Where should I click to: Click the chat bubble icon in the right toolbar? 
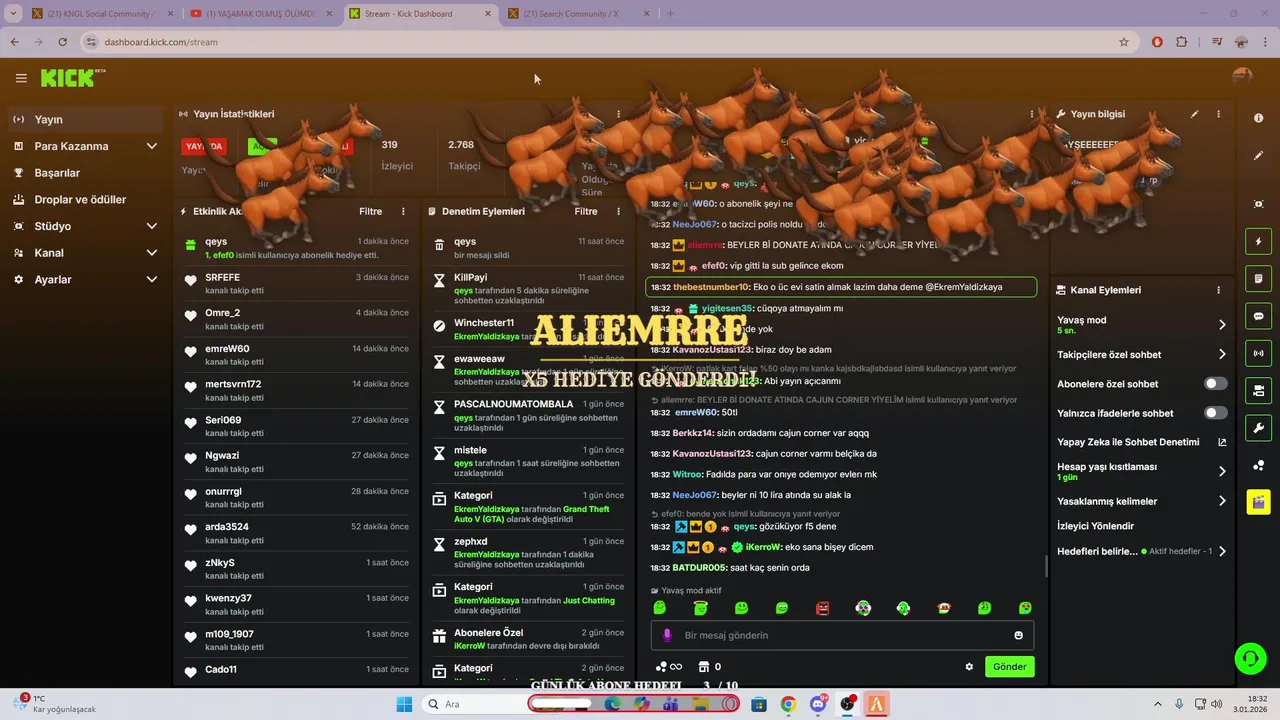tap(1258, 316)
